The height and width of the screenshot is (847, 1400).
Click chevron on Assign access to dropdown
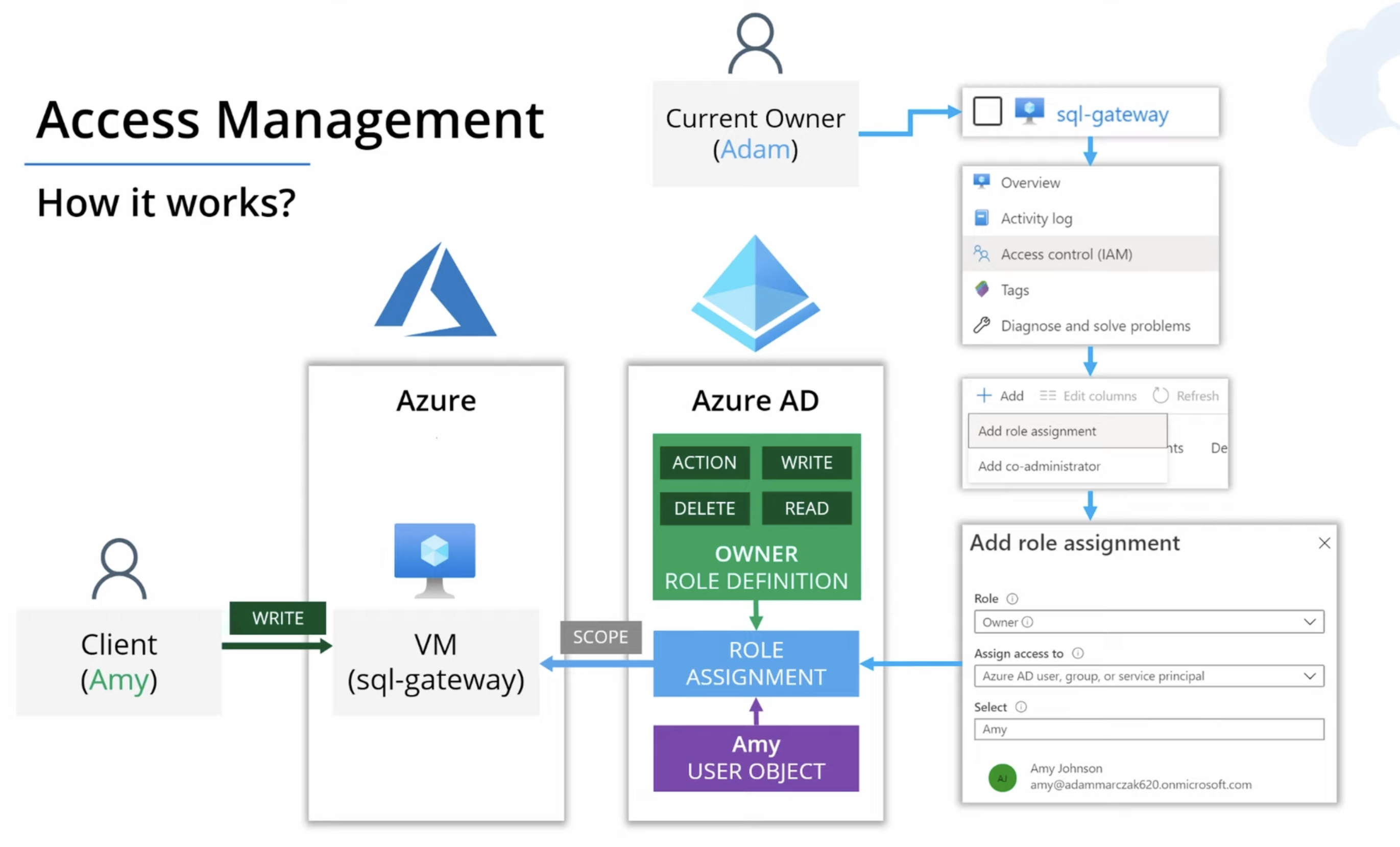coord(1310,676)
